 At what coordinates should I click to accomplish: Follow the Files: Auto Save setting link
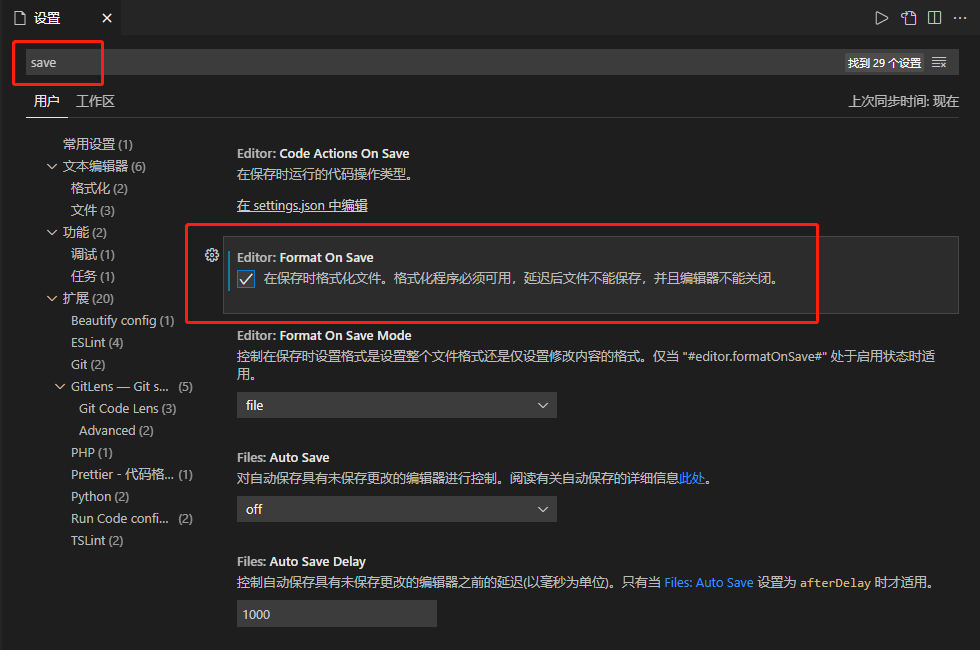[x=709, y=582]
